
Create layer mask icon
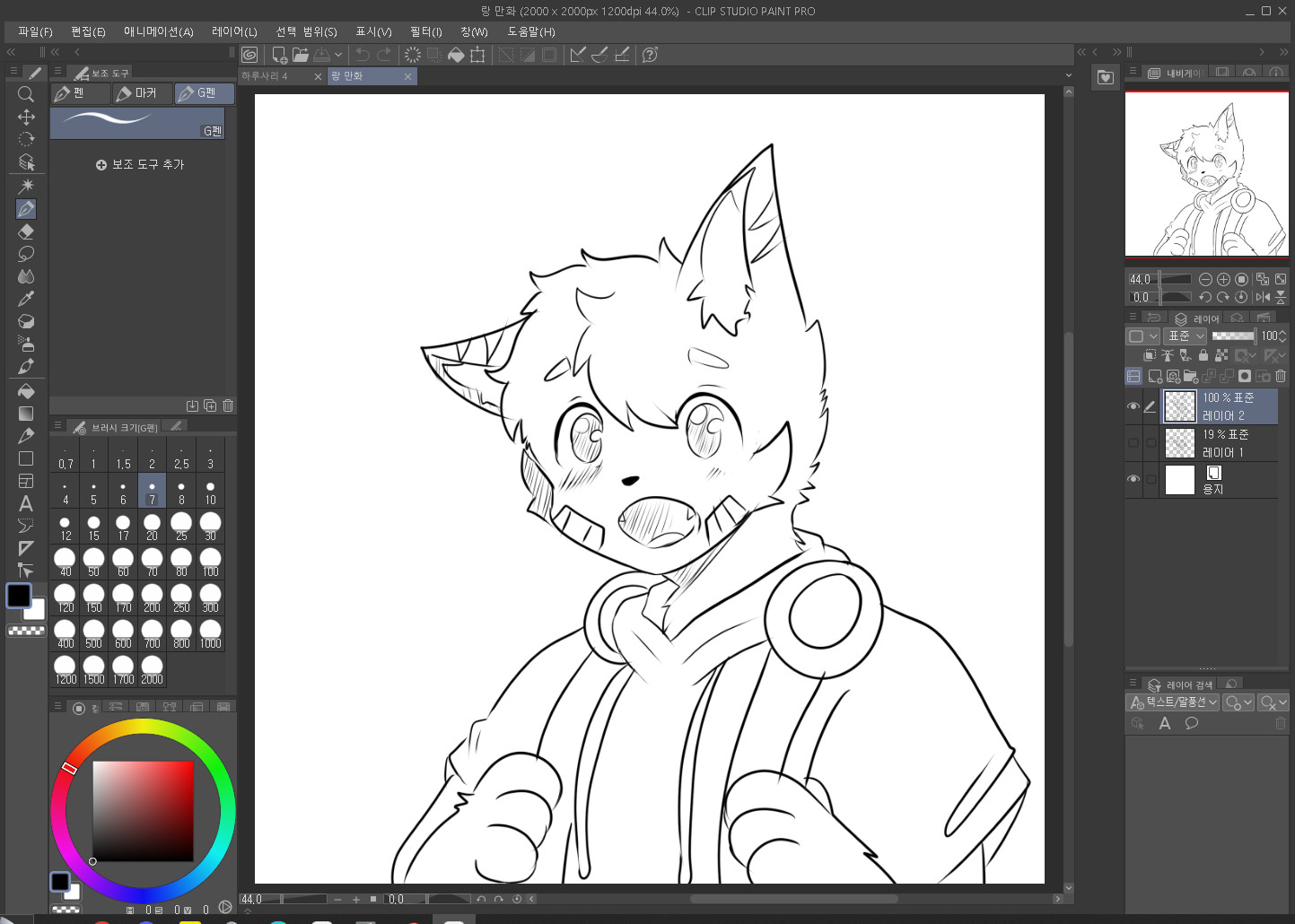(x=1245, y=376)
